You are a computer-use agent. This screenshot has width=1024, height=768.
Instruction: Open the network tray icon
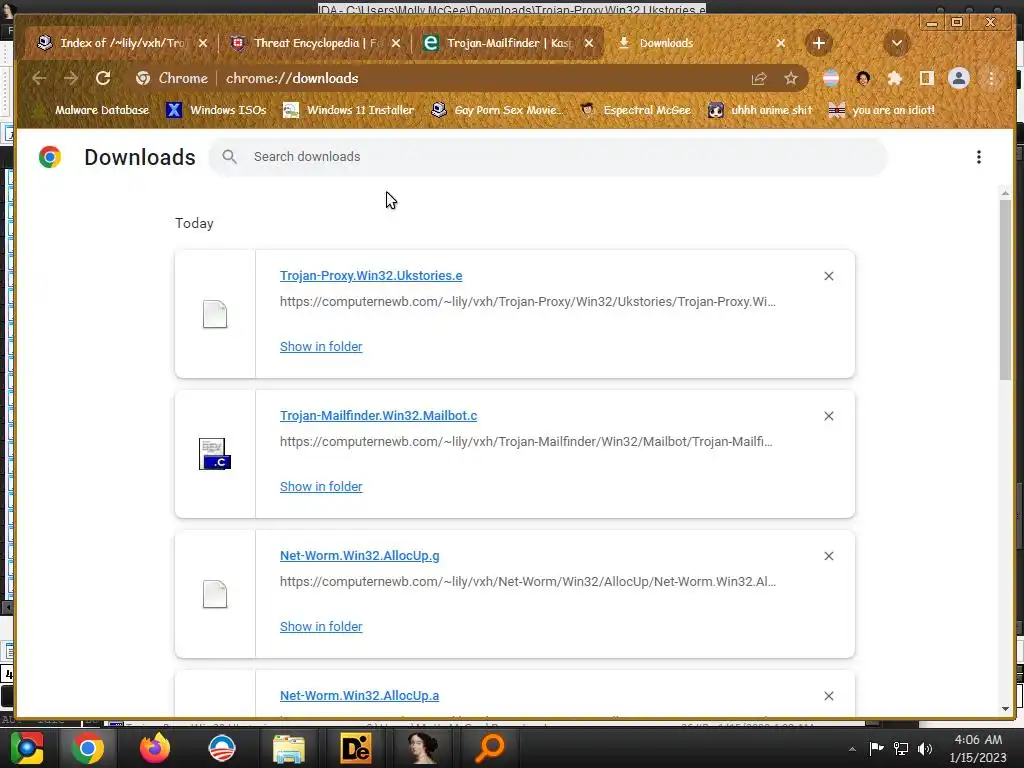tap(901, 748)
